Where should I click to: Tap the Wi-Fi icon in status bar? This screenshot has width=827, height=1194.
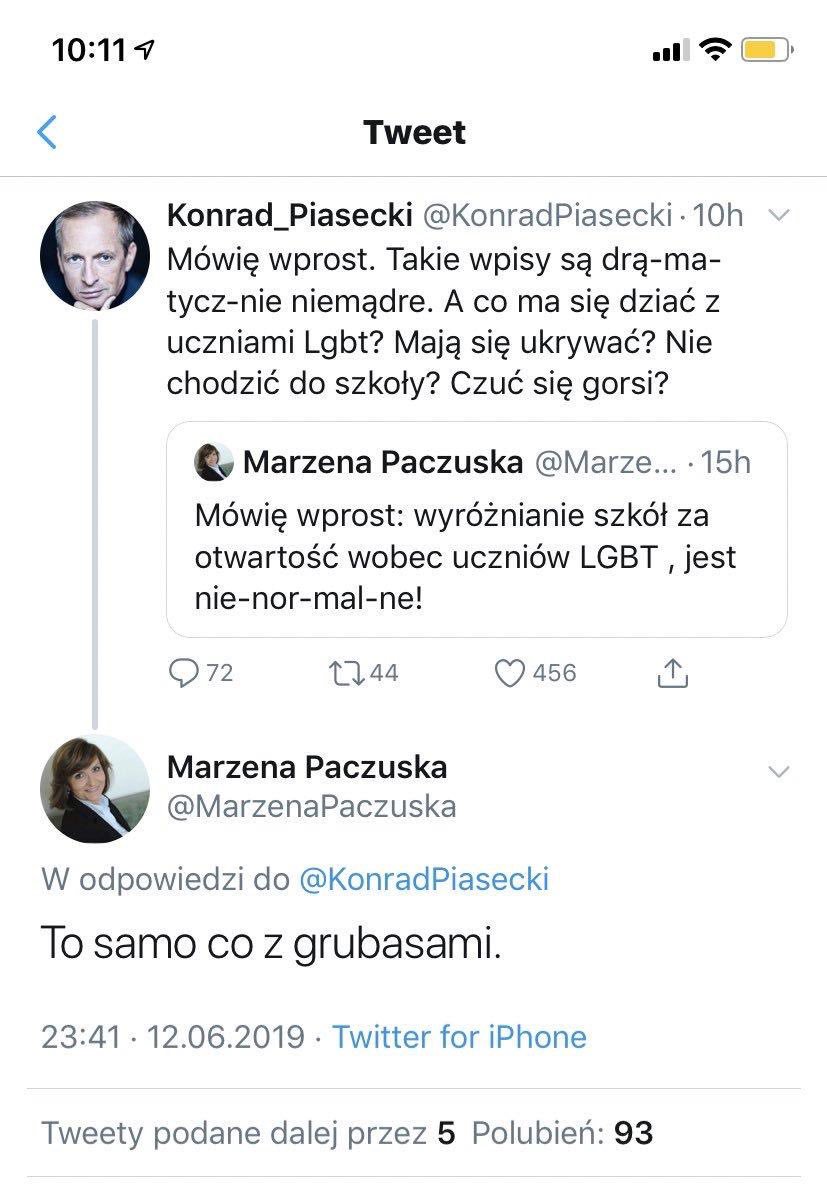[716, 49]
